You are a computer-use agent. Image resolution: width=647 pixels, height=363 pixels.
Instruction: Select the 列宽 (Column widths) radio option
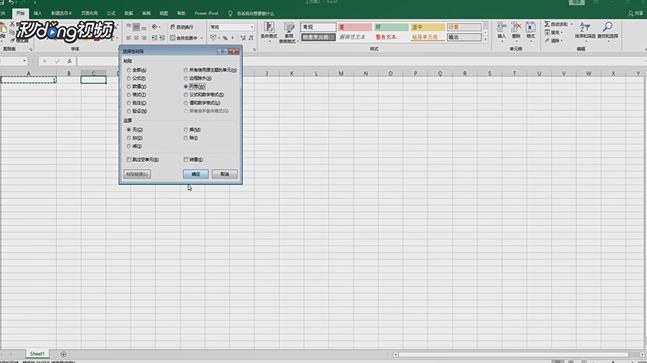click(194, 87)
